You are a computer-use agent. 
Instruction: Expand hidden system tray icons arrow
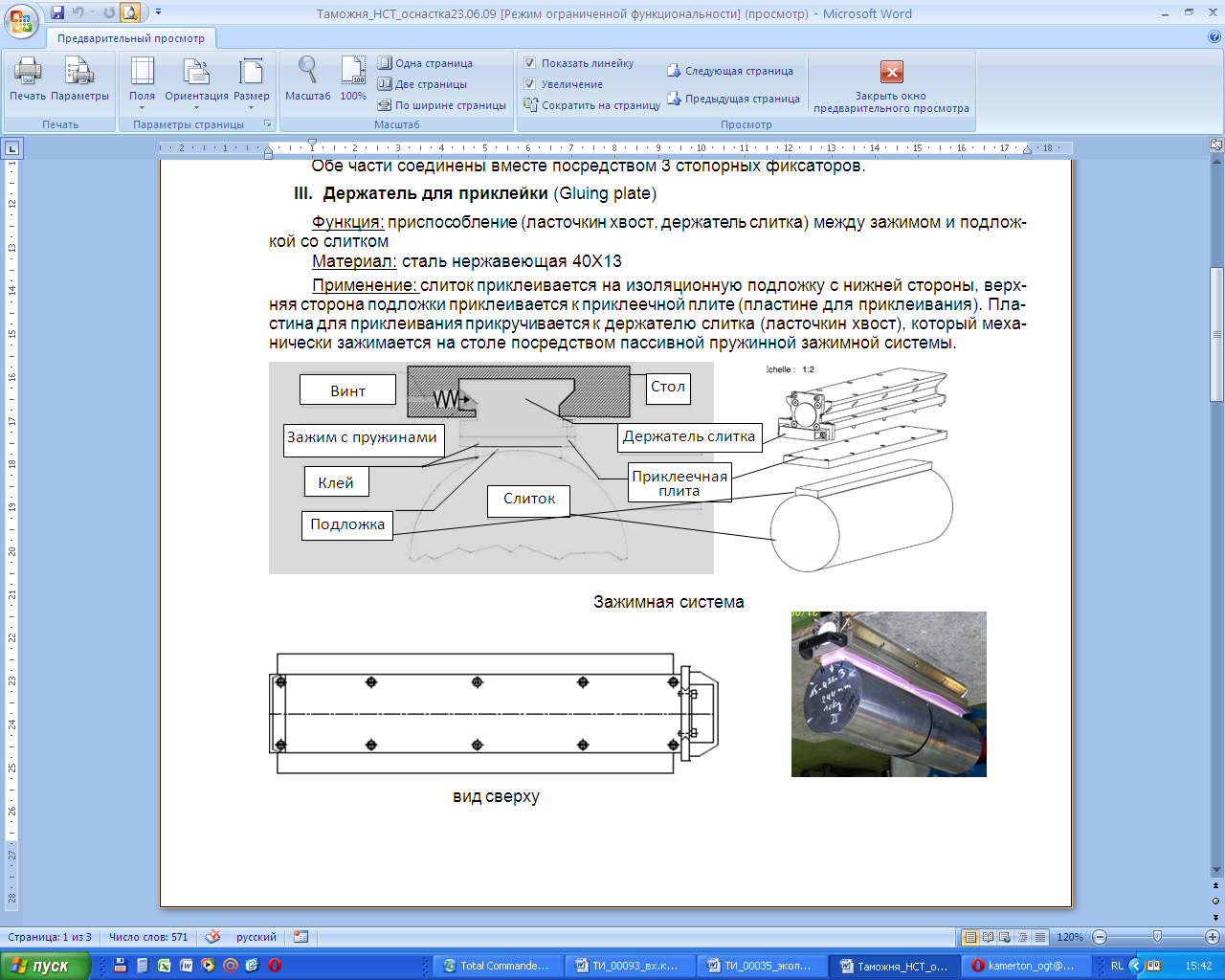coord(1137,966)
